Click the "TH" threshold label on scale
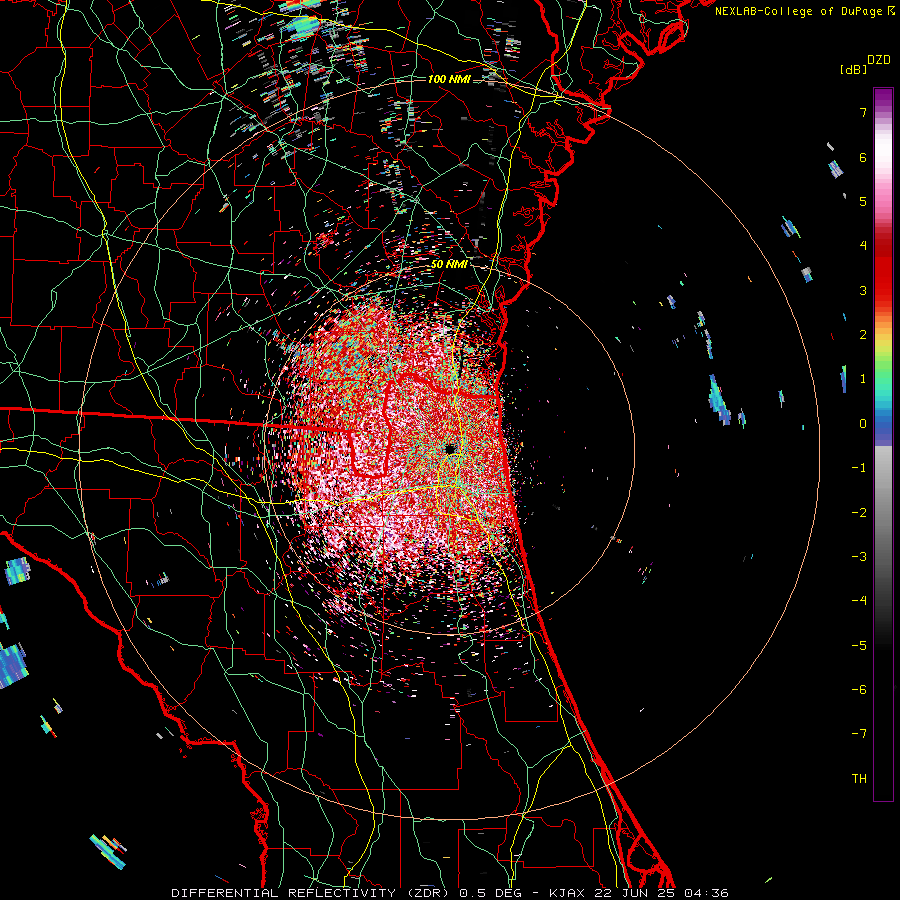The image size is (900, 900). pyautogui.click(x=859, y=779)
